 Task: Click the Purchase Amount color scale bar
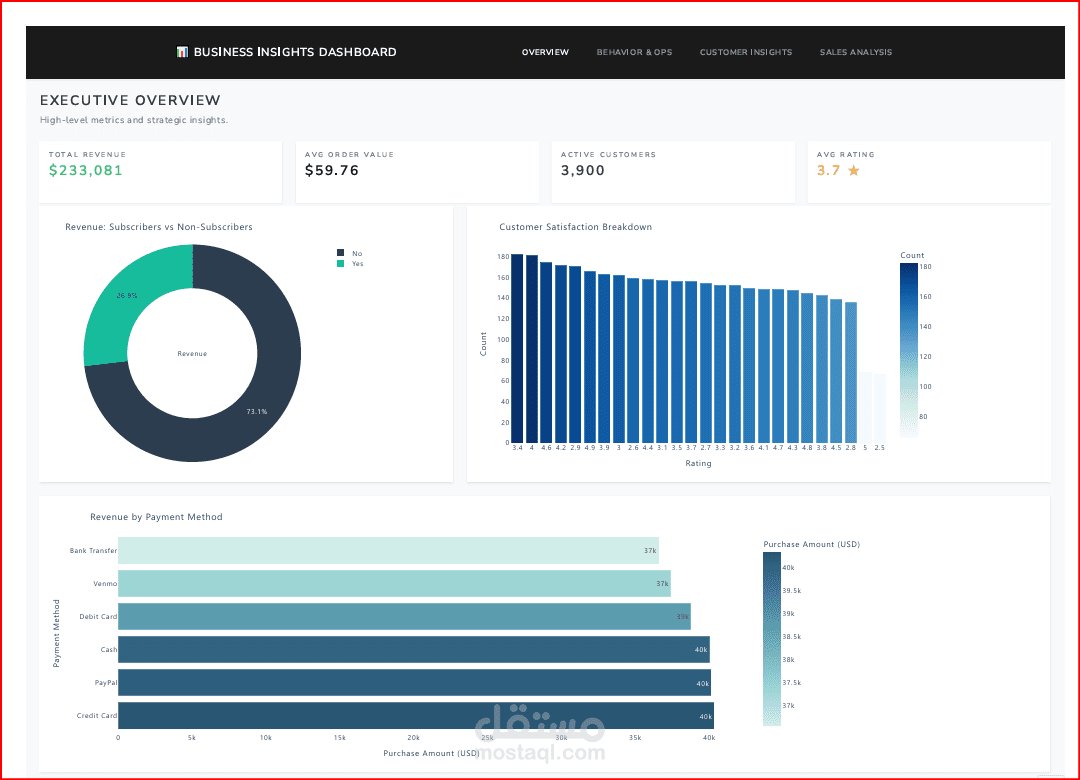[x=771, y=639]
